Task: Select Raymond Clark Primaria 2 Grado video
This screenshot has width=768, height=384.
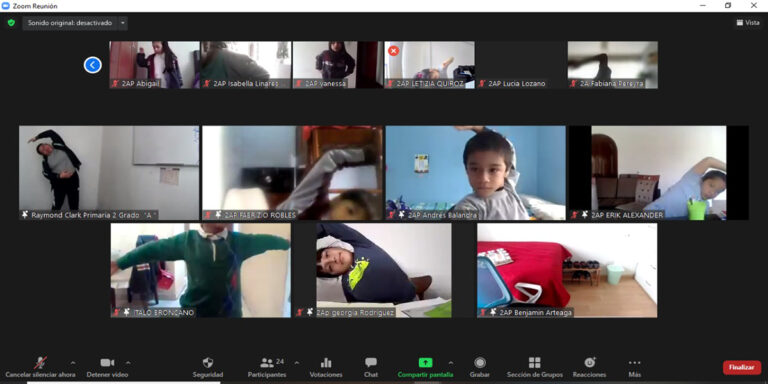Action: pos(109,173)
